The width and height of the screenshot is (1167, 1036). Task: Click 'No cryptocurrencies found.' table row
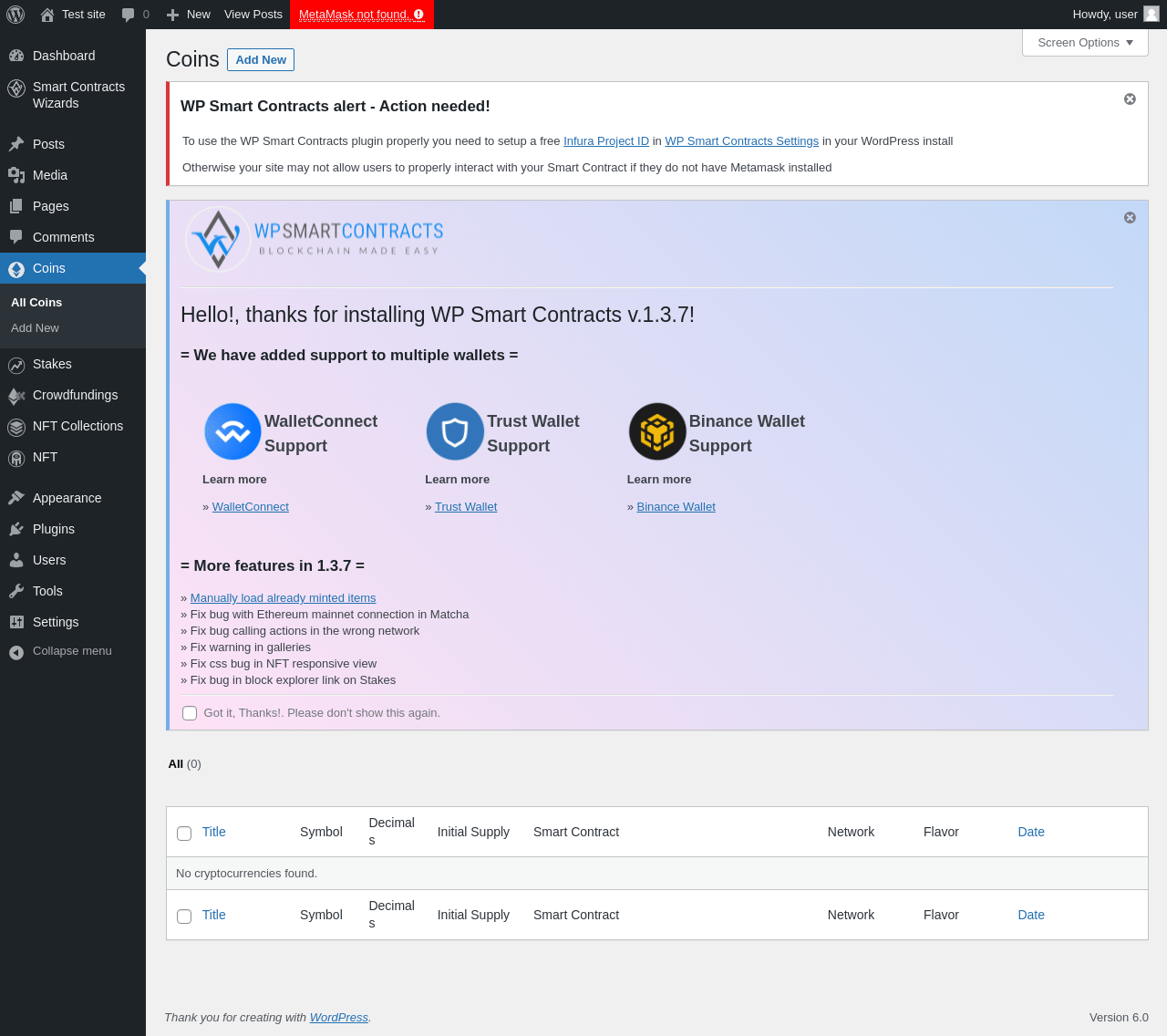pyautogui.click(x=657, y=874)
